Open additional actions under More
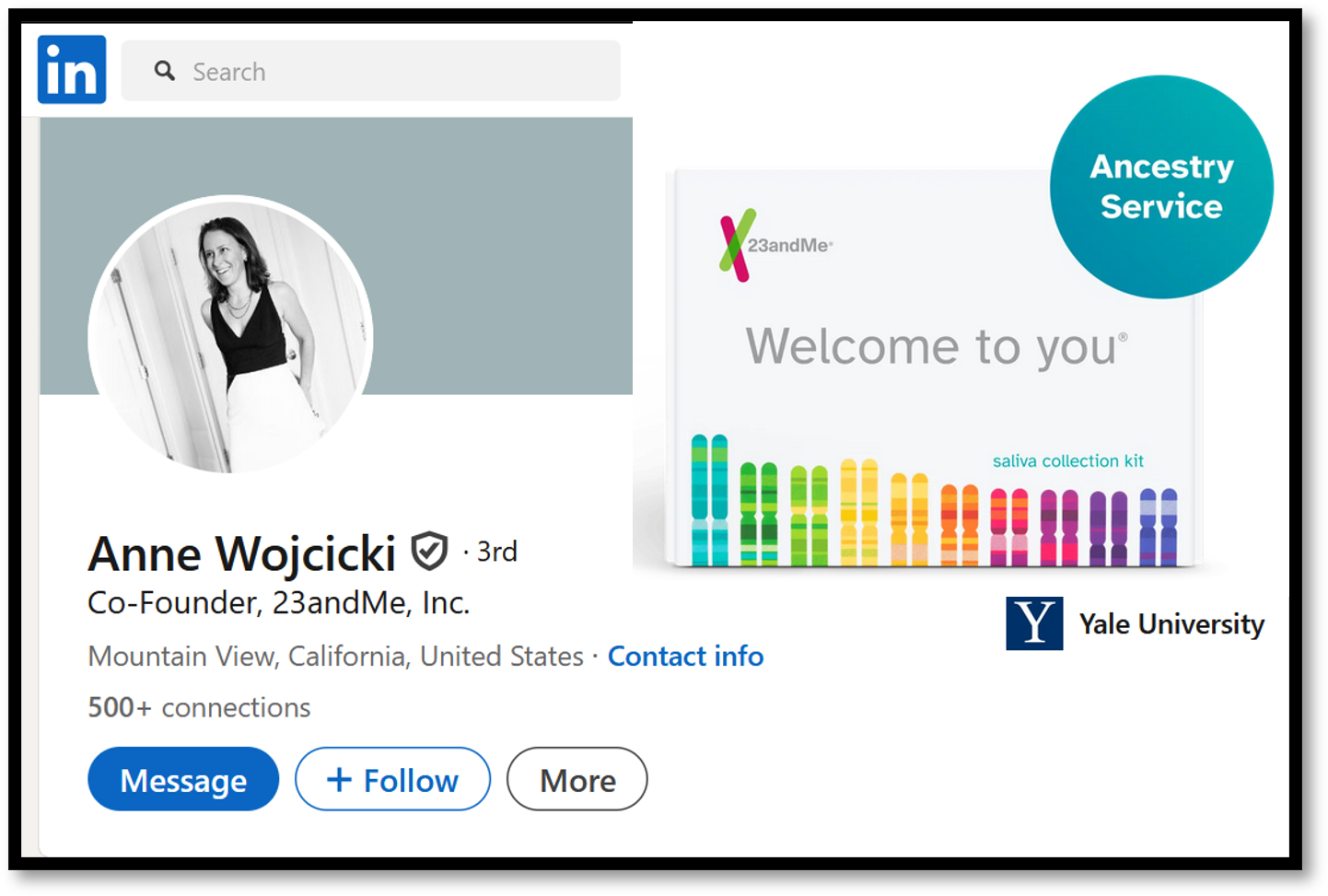1328x896 pixels. 577,779
